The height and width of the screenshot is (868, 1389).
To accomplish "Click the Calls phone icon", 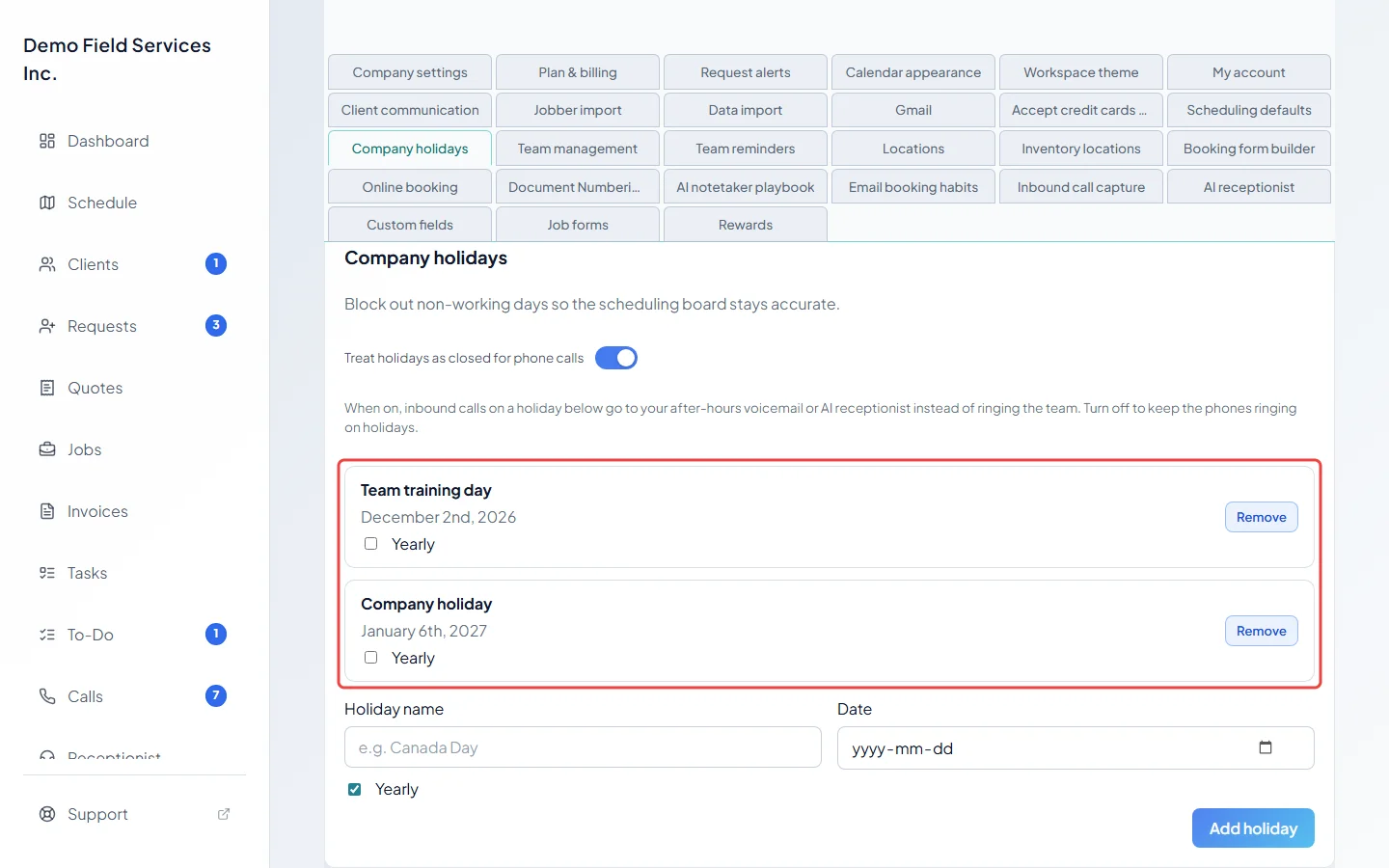I will (47, 696).
